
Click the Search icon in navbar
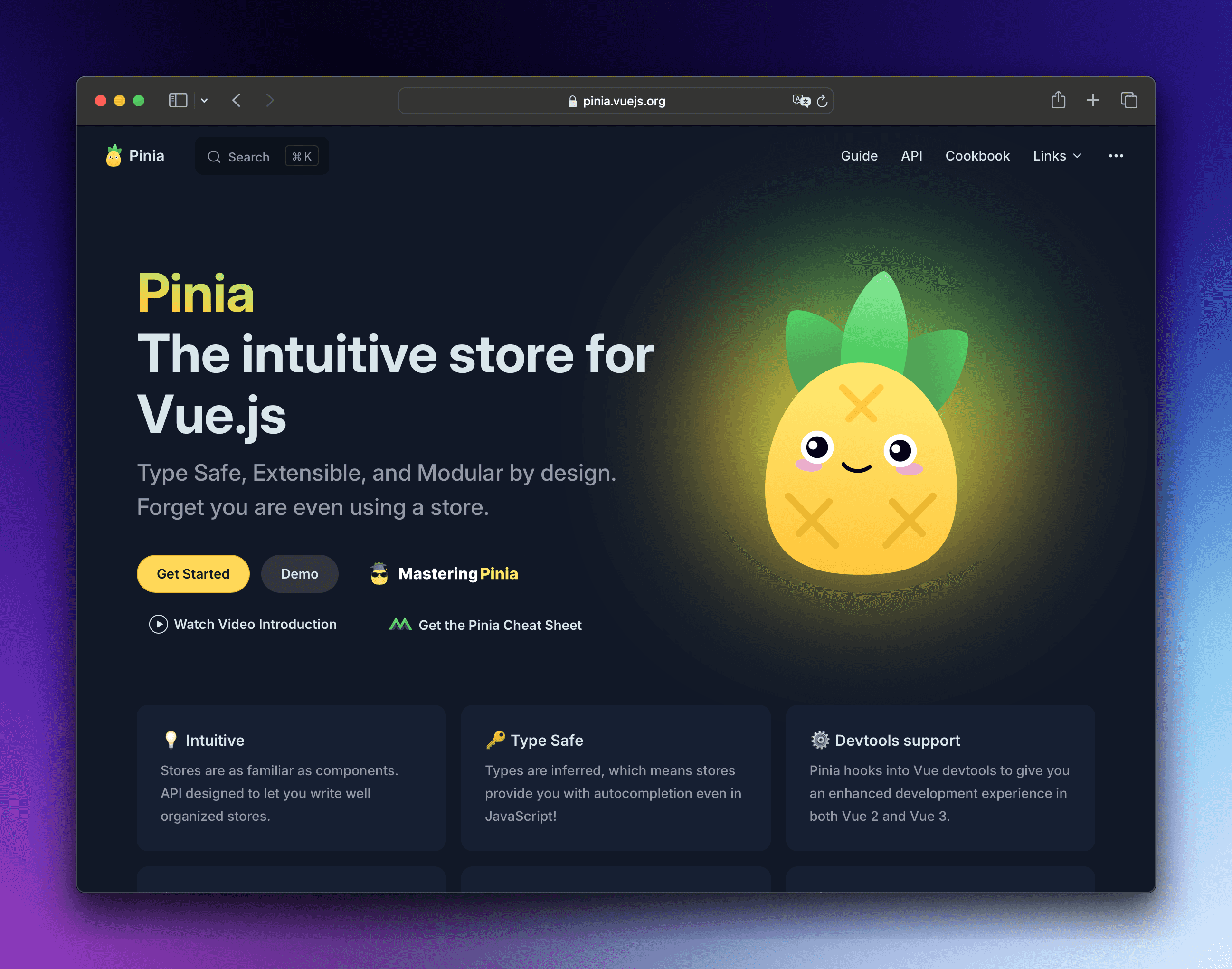[x=214, y=156]
